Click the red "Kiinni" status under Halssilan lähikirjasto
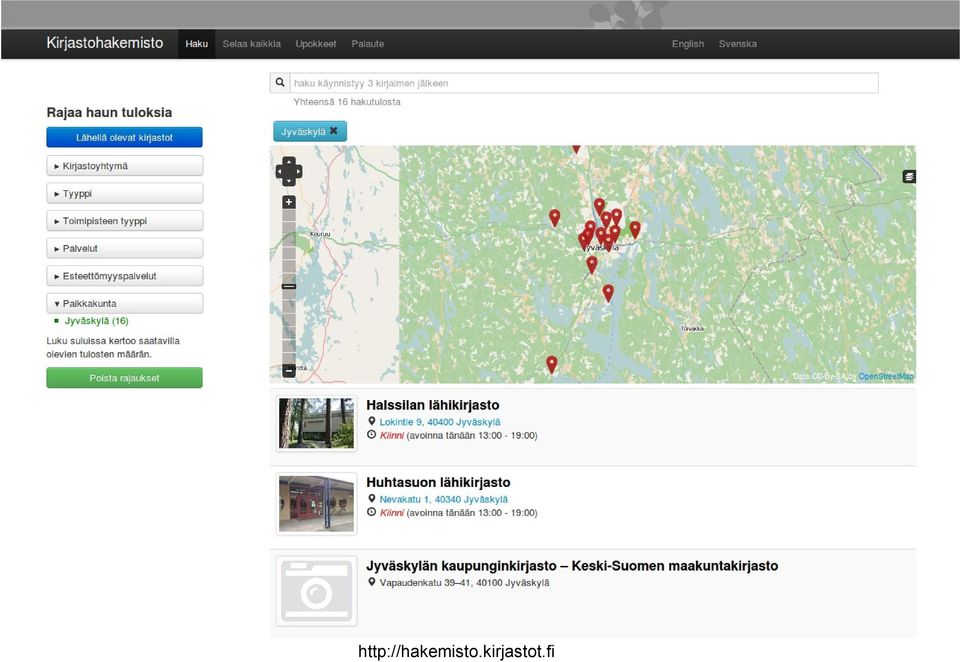Screen dimensions: 960x662 coord(391,435)
